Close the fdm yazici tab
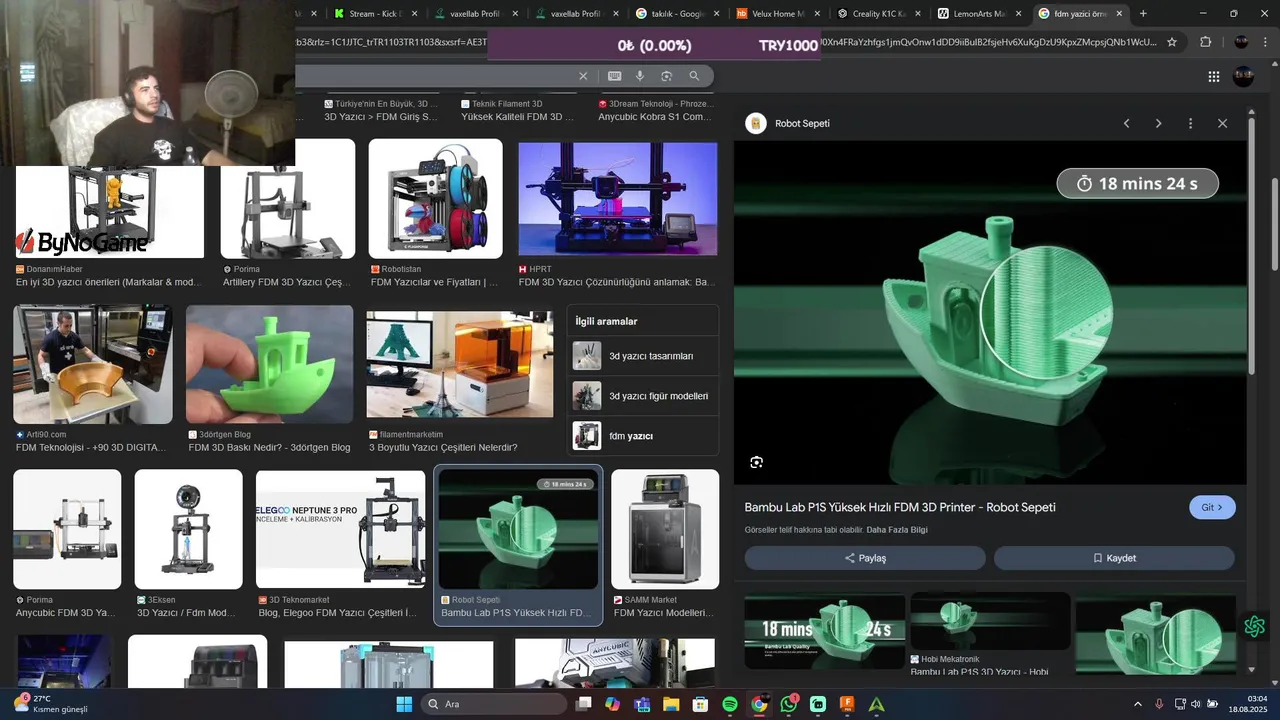 coord(1119,14)
